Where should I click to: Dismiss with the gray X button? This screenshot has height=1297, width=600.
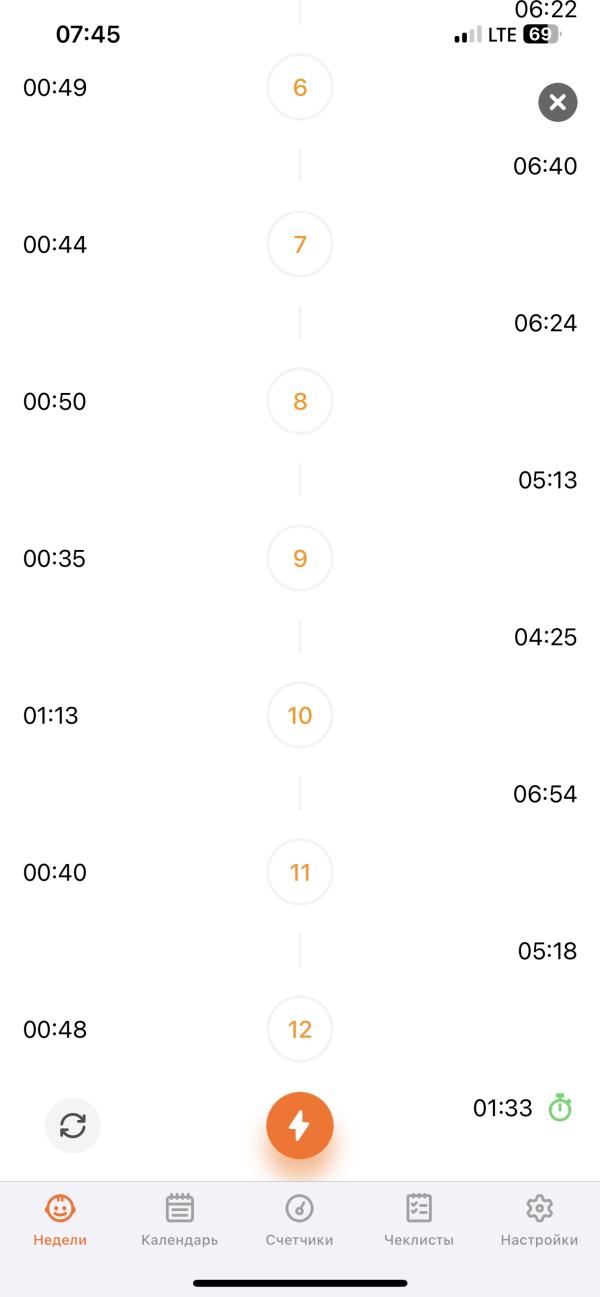(x=558, y=102)
